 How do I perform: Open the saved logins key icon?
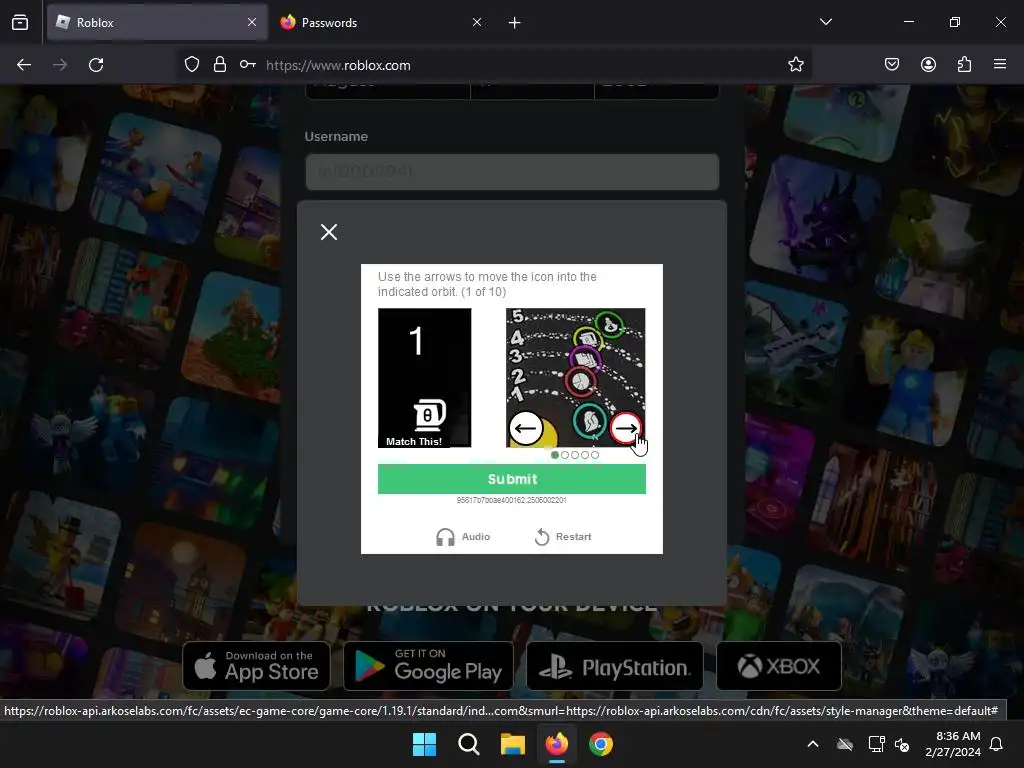(248, 65)
